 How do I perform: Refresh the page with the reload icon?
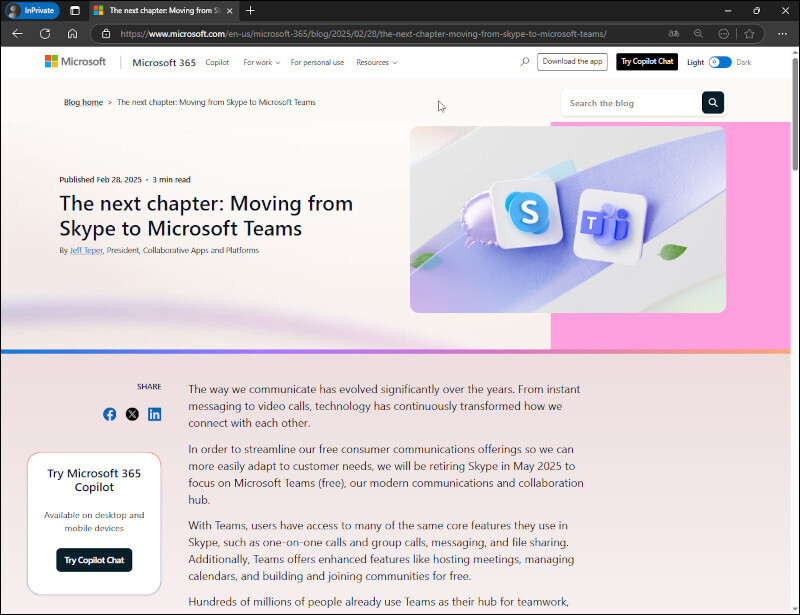tap(45, 34)
